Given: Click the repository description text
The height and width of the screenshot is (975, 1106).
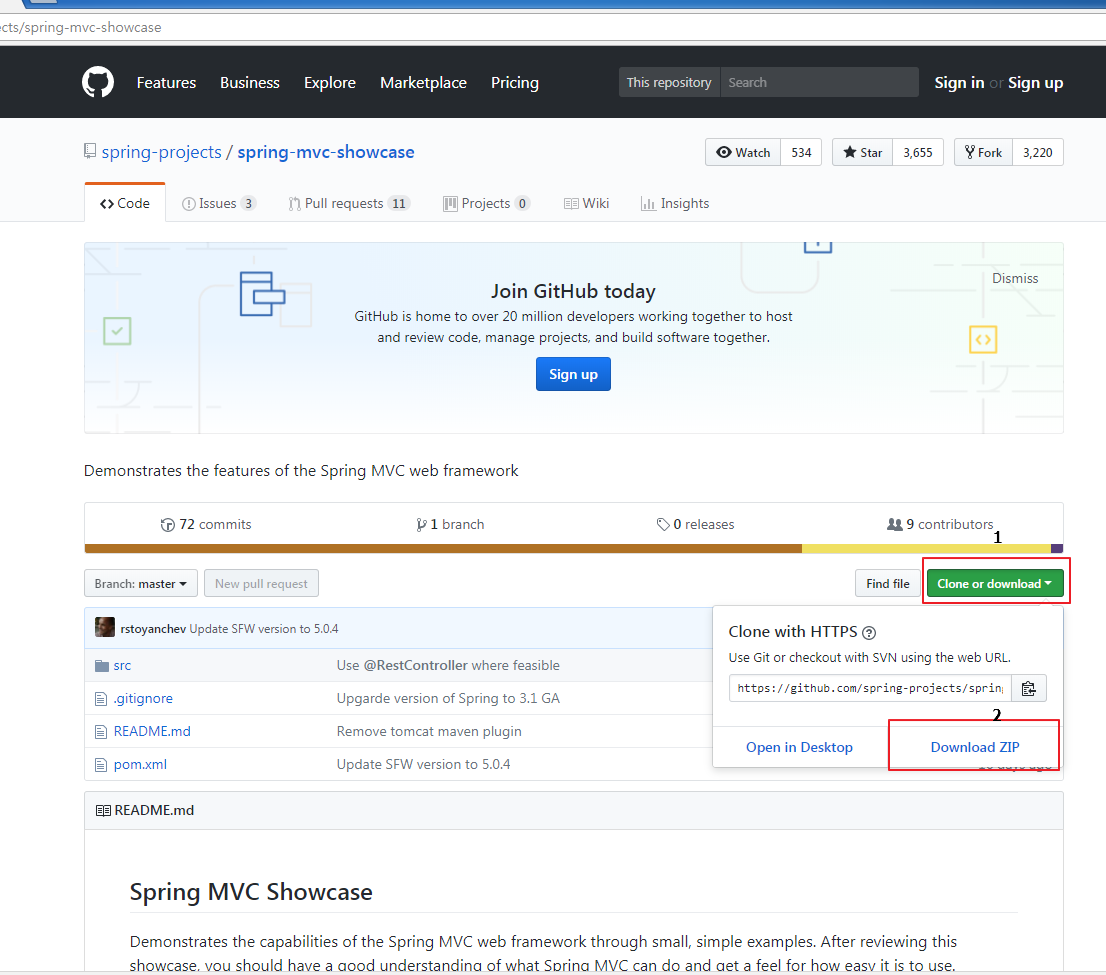Looking at the screenshot, I should tap(301, 471).
